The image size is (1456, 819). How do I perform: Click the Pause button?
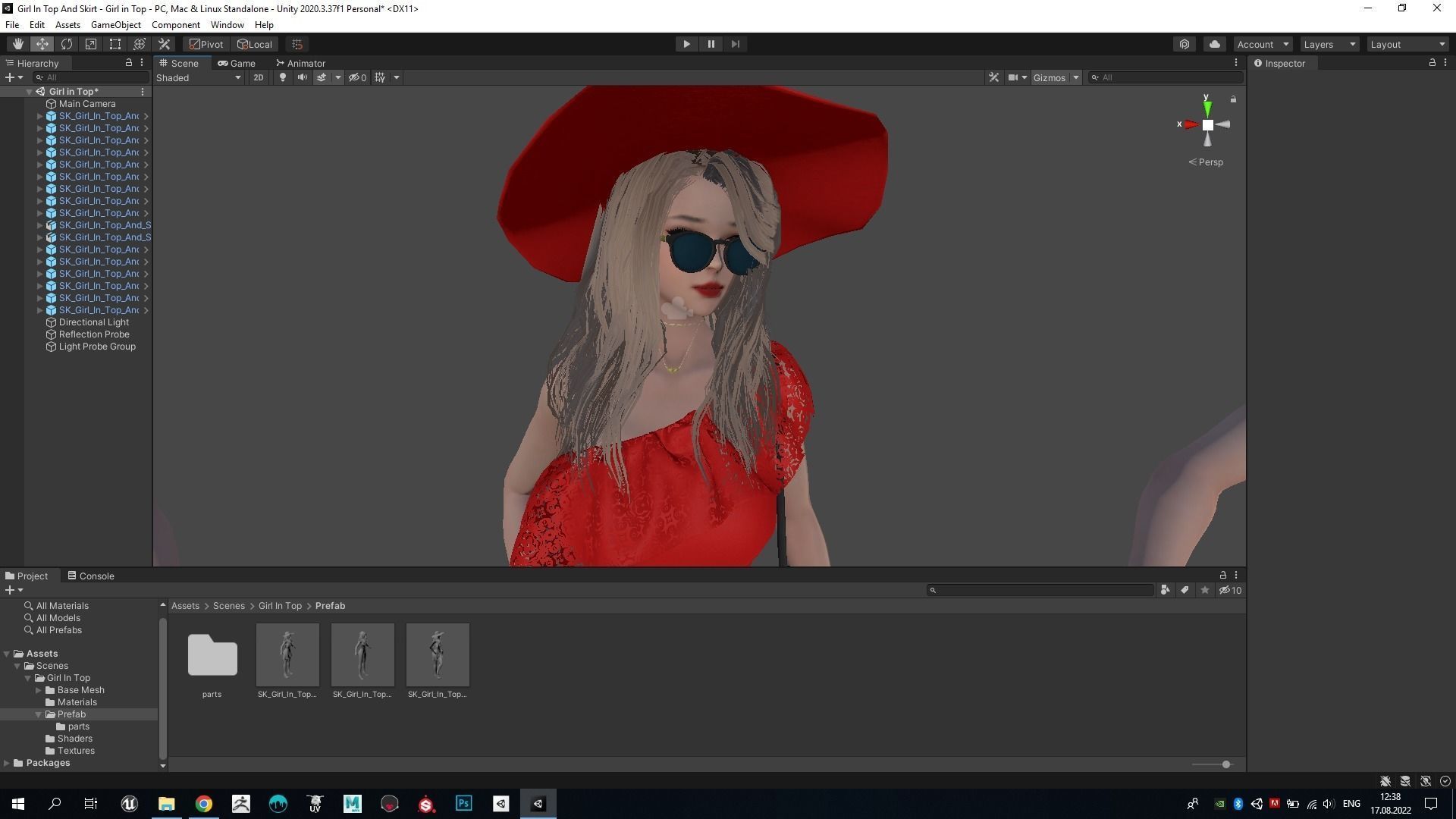click(x=711, y=44)
